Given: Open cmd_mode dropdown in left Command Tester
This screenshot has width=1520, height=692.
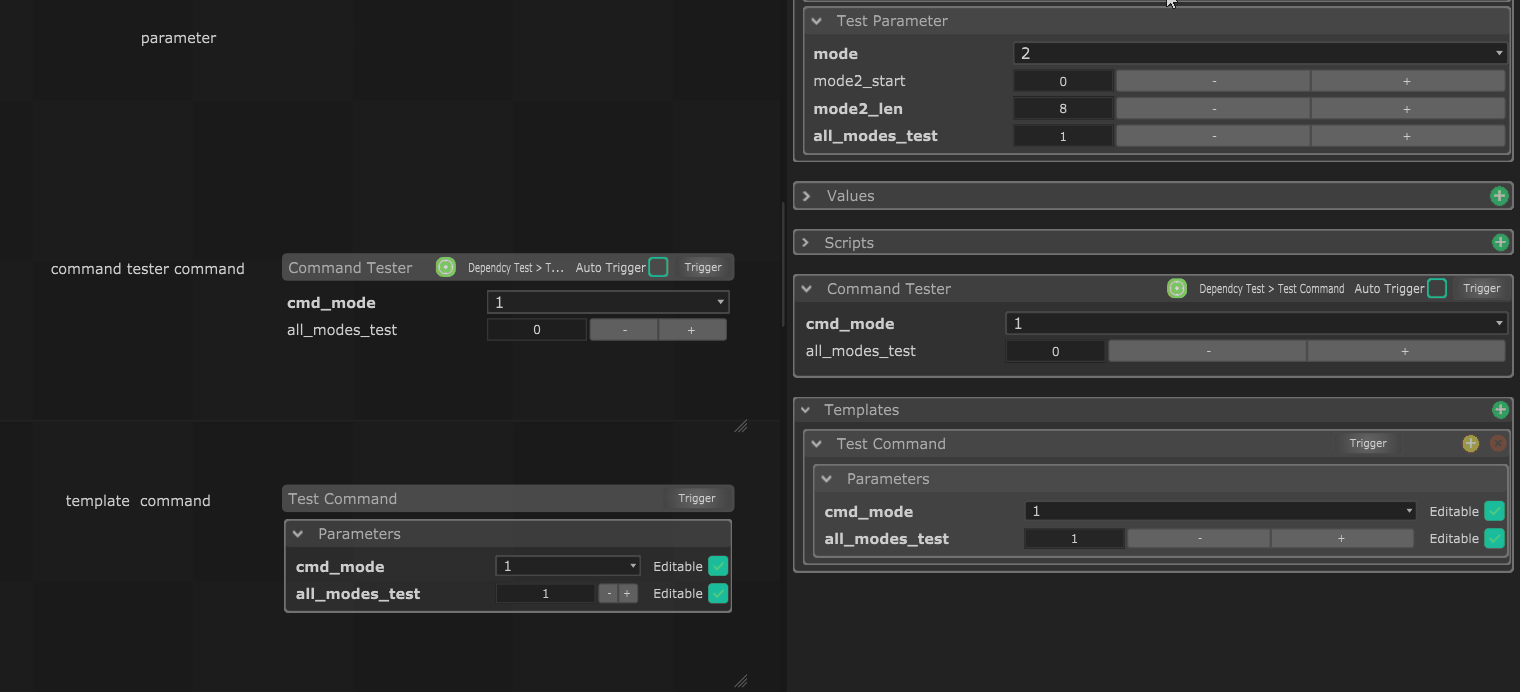Looking at the screenshot, I should tap(608, 302).
